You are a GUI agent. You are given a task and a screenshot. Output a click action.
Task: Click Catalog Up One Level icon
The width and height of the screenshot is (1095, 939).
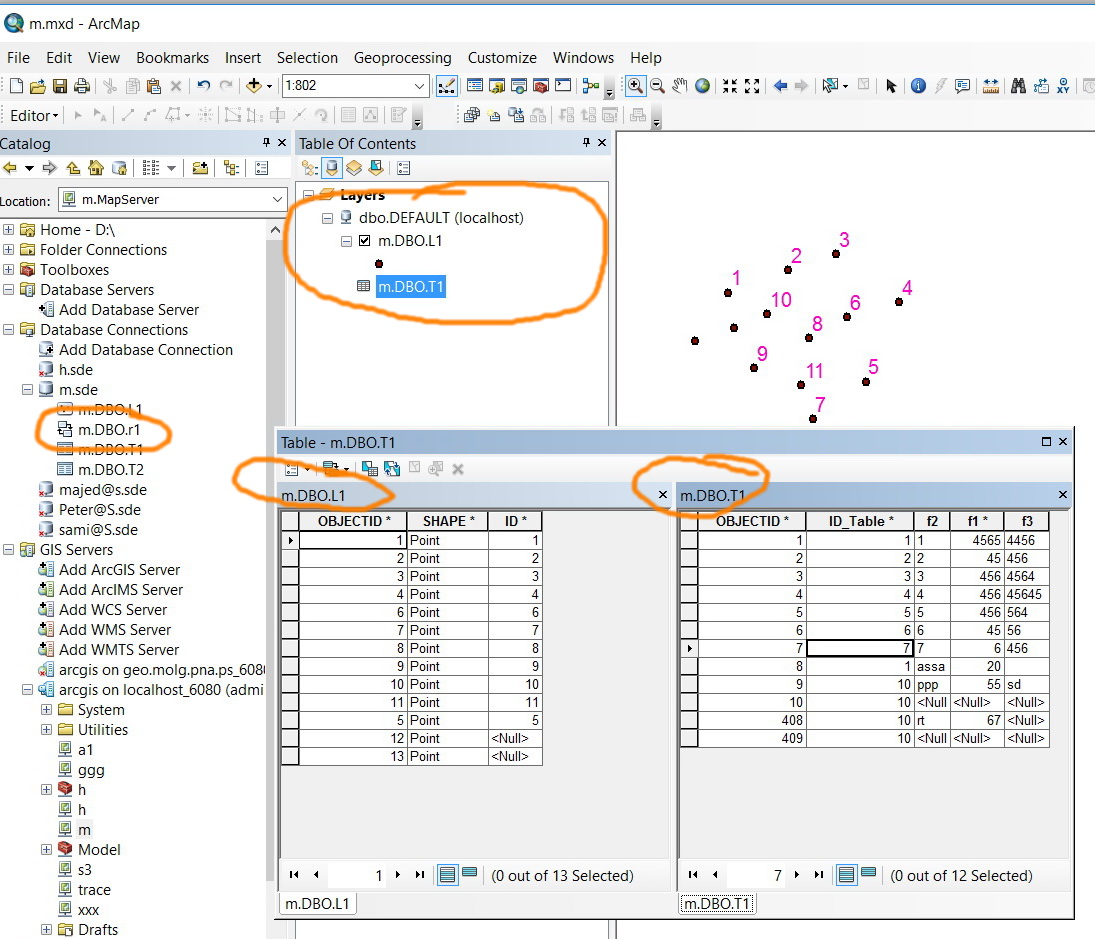[73, 168]
